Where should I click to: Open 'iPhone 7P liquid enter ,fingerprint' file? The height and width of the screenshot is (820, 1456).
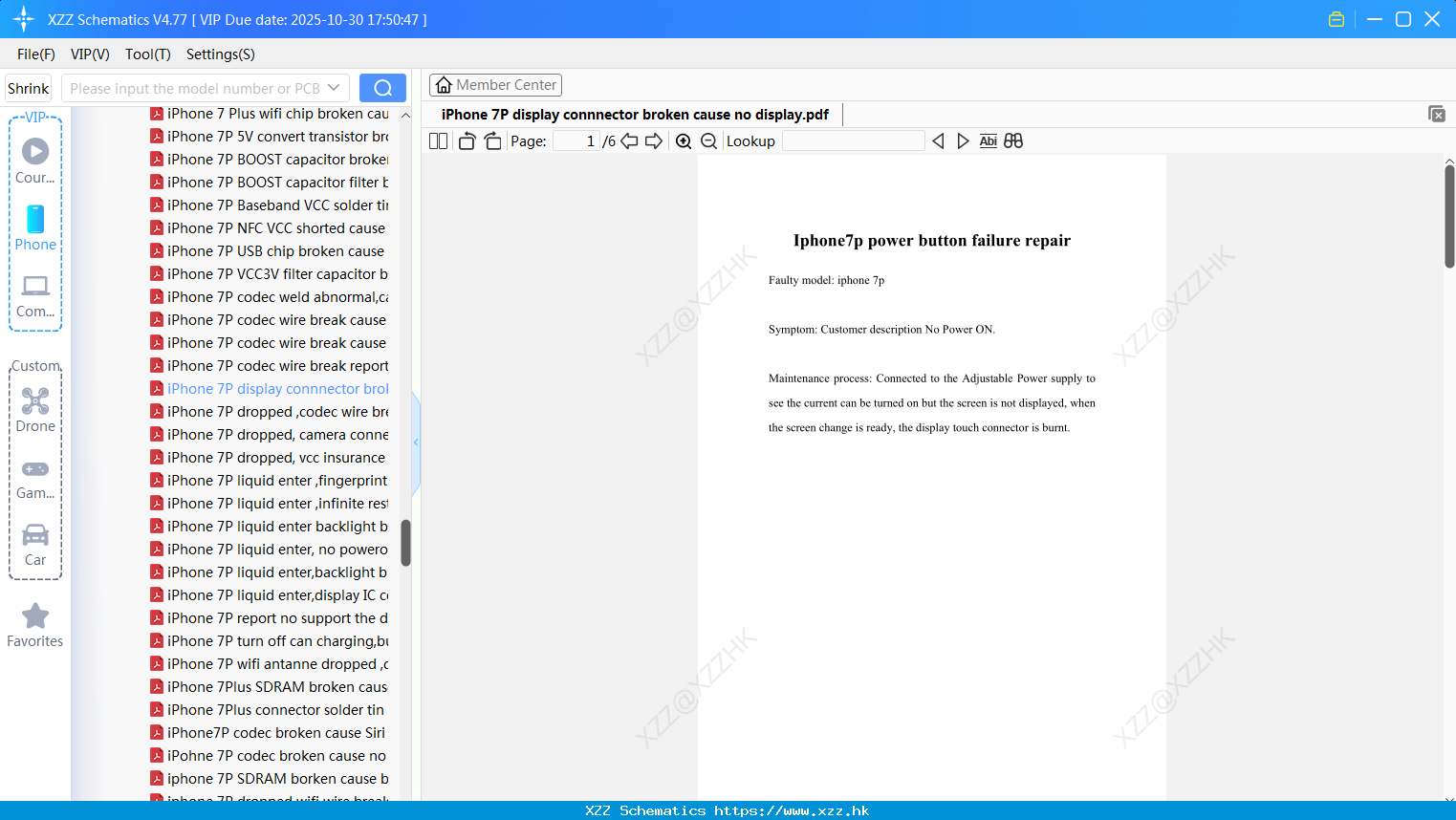click(270, 481)
